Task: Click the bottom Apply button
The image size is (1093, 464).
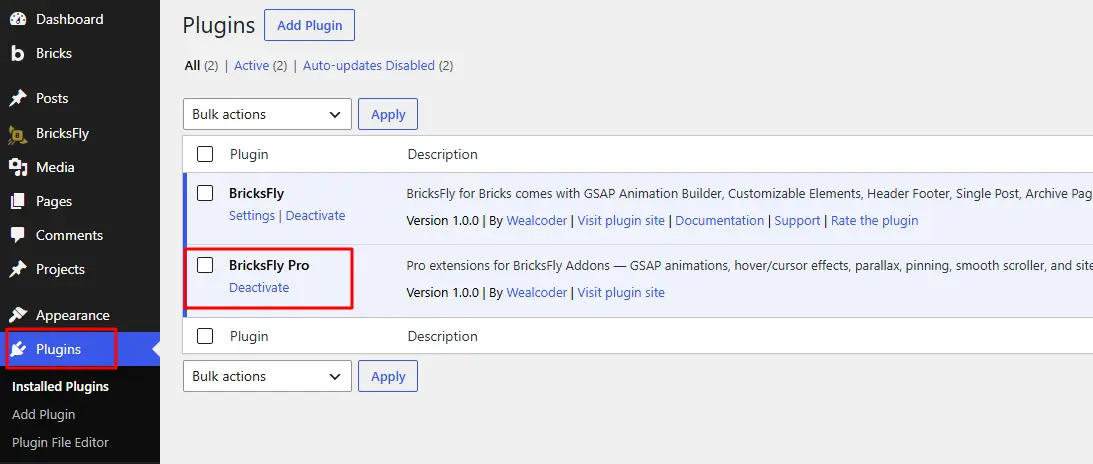Action: tap(388, 376)
